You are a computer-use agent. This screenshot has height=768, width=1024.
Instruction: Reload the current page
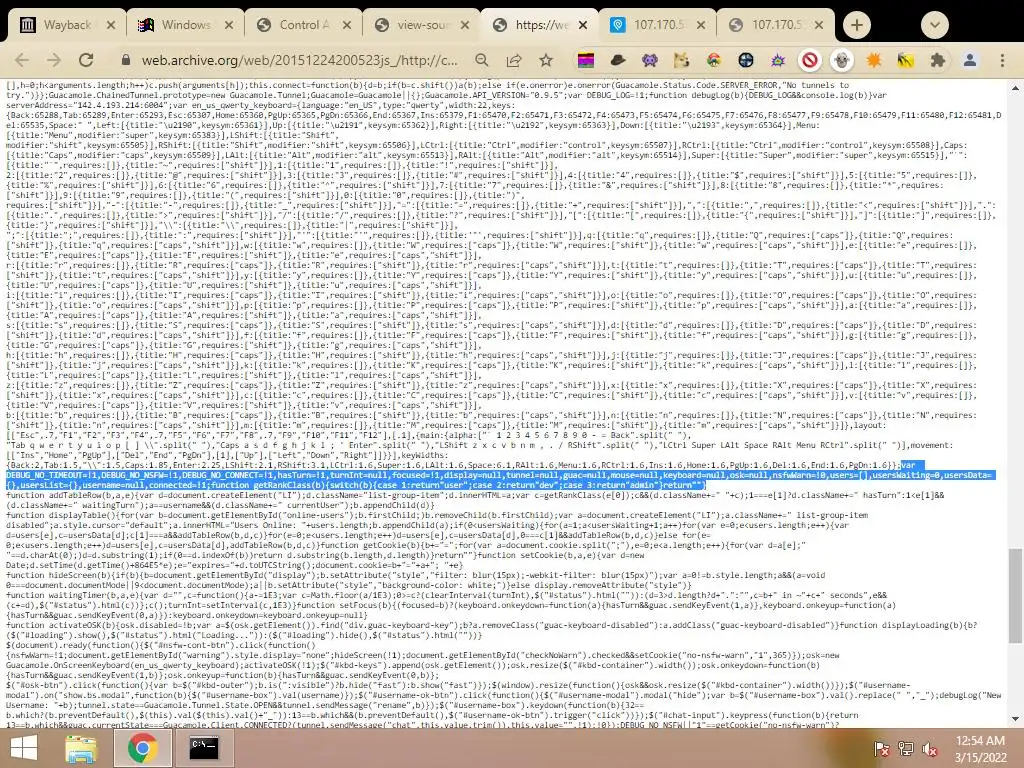coord(86,60)
